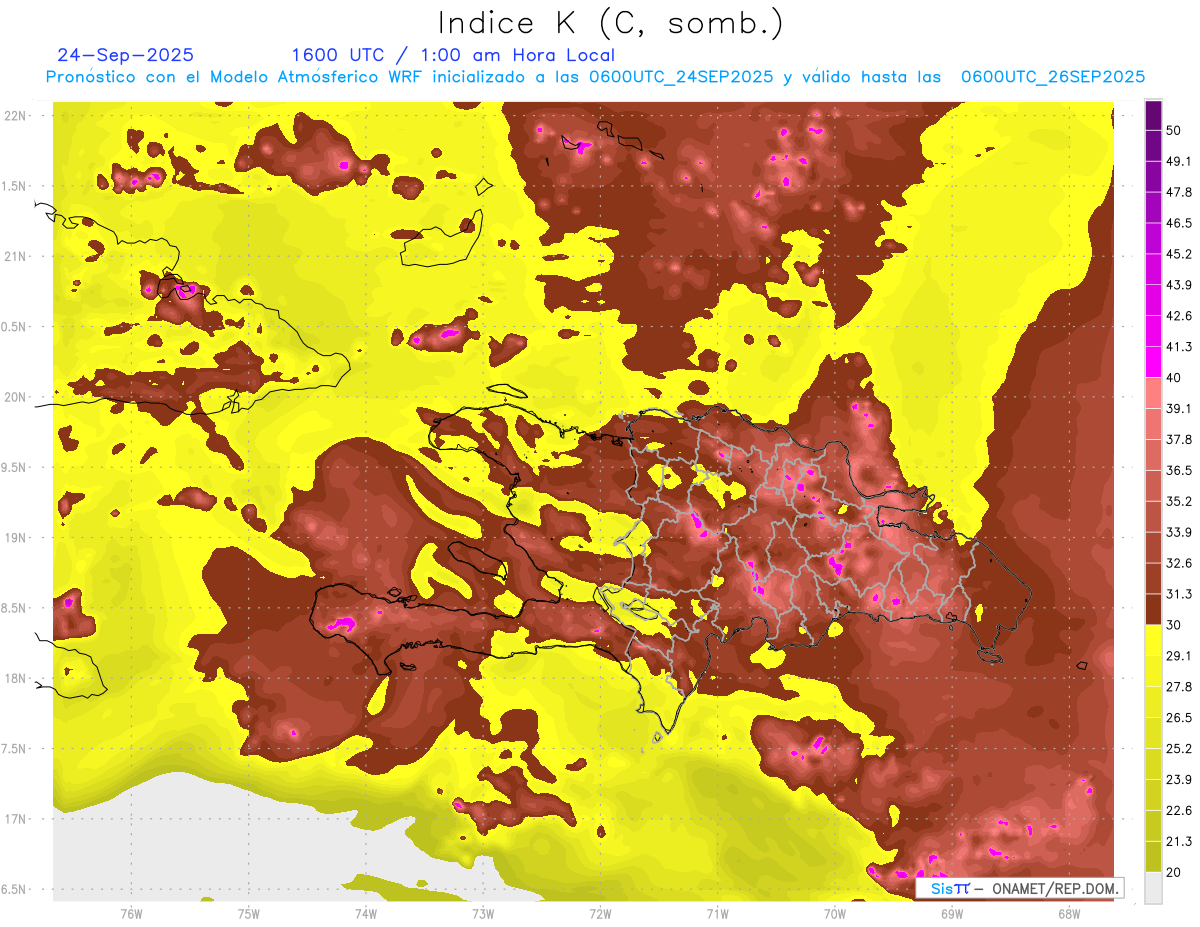Click the '41.3' colorbar value
Viewport: 1200px width, 927px height.
tap(1178, 347)
